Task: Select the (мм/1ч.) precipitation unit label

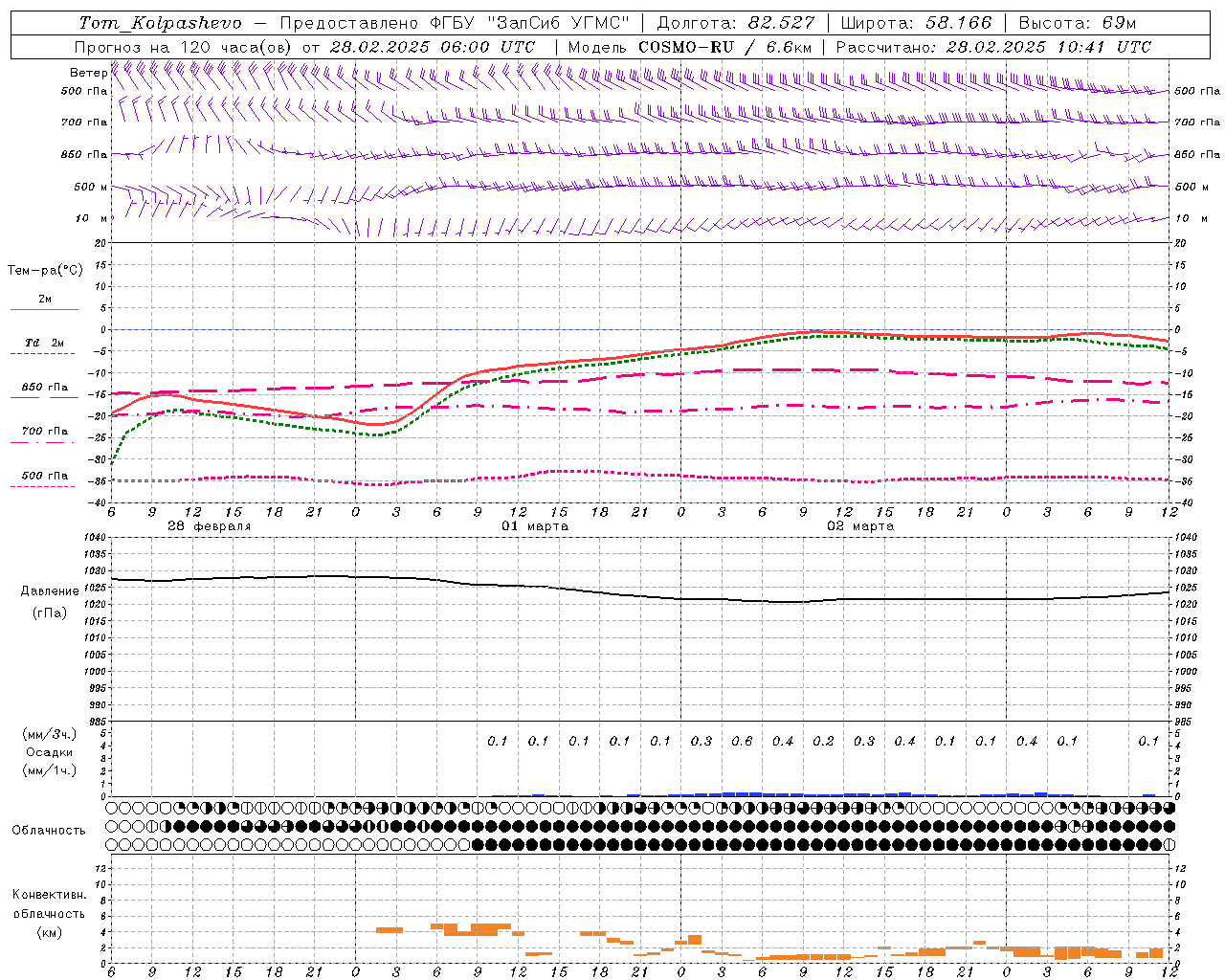Action: [x=50, y=770]
